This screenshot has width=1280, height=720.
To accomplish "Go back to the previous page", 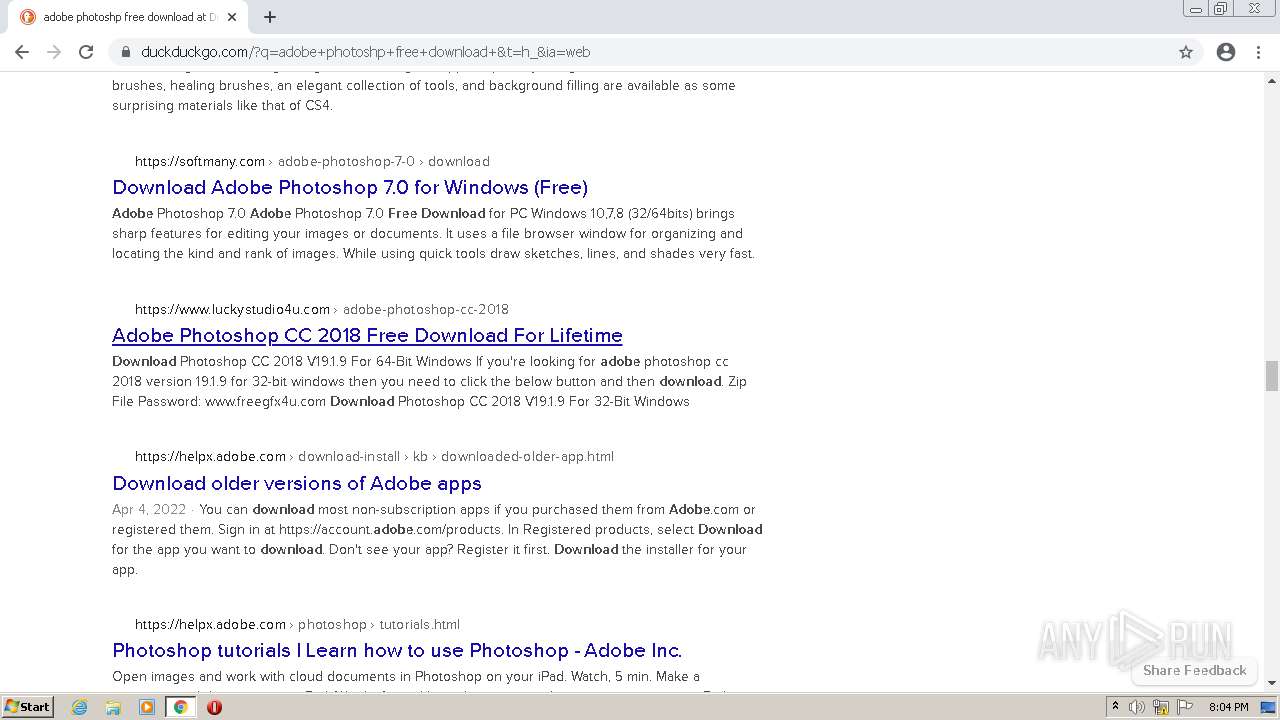I will [22, 52].
